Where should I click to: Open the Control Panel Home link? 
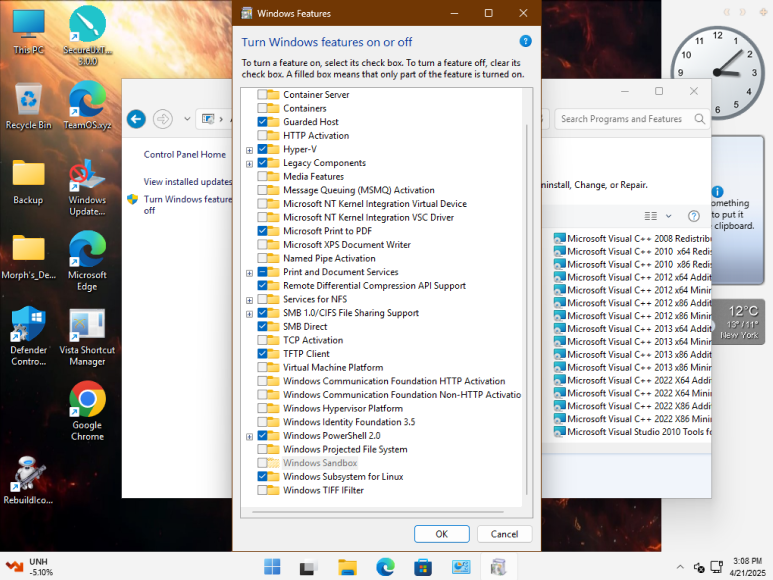184,154
